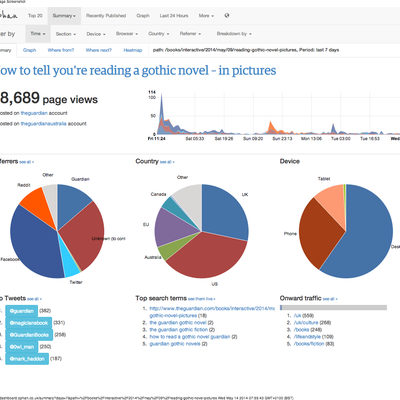Open the Top 20 page
Screen dimensions: 400x400
(35, 16)
